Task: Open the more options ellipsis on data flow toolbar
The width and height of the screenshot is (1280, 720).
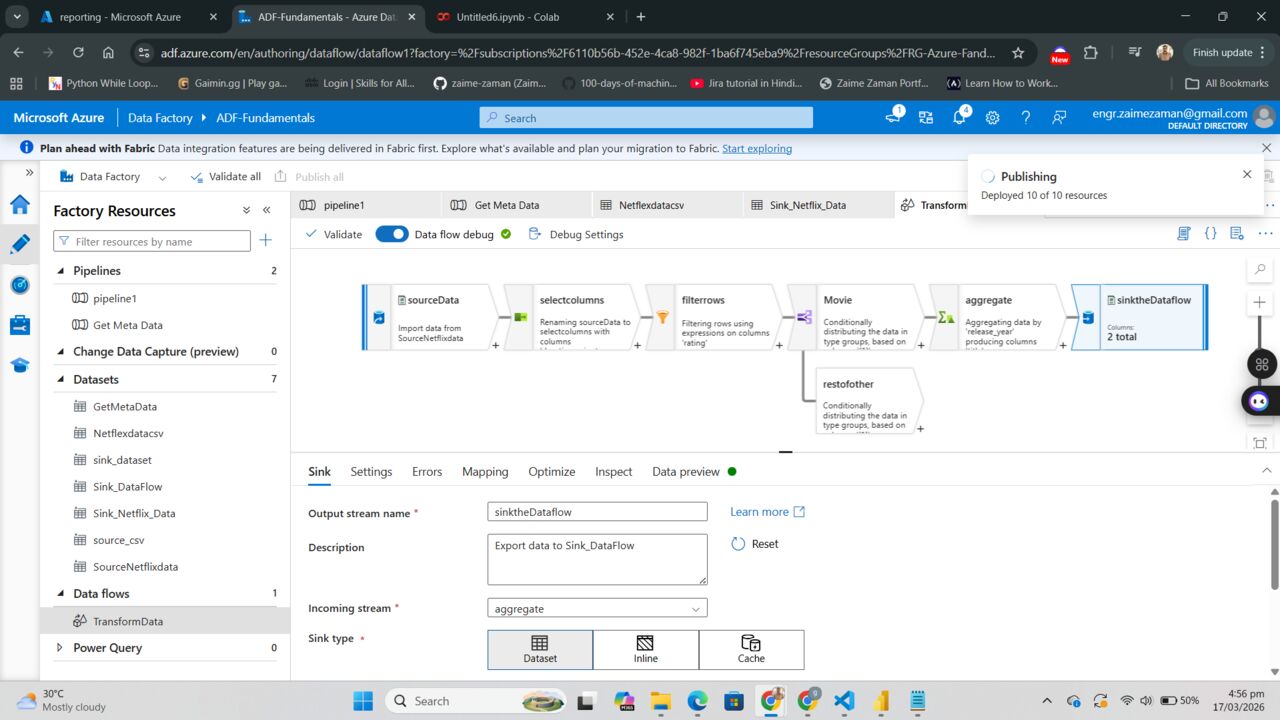Action: [1265, 234]
